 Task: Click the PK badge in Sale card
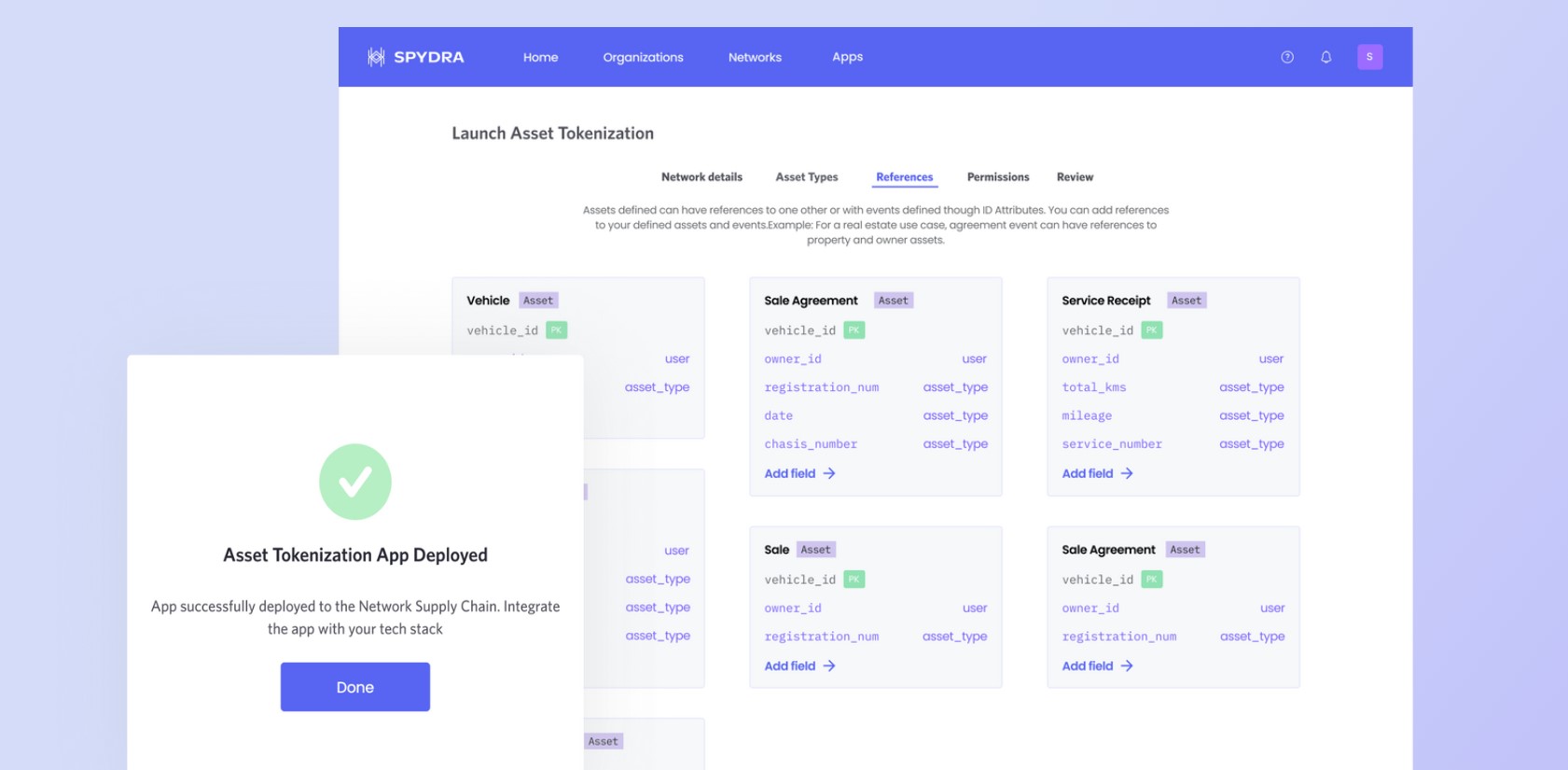[853, 580]
